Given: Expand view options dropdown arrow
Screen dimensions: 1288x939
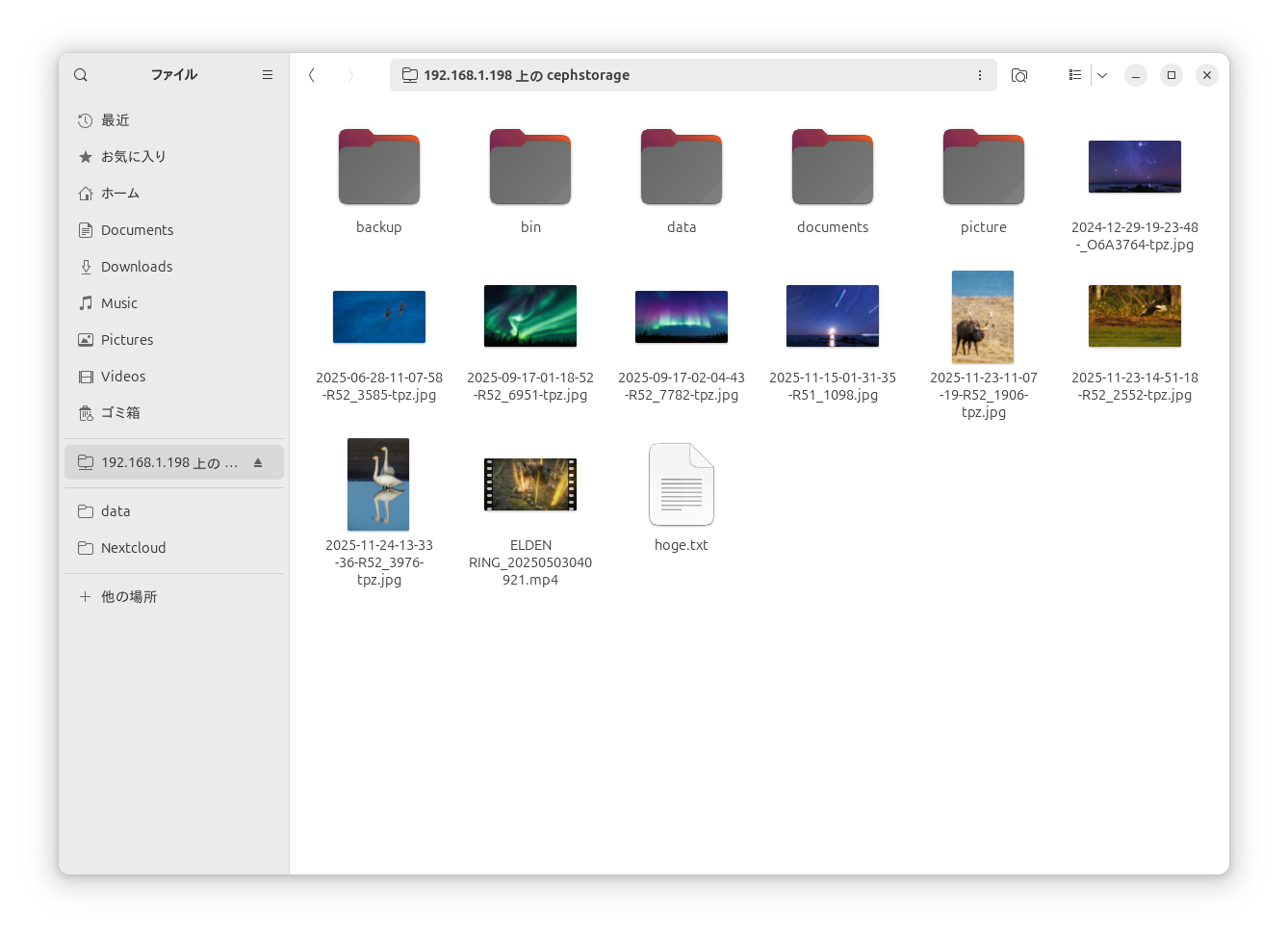Looking at the screenshot, I should click(x=1102, y=75).
